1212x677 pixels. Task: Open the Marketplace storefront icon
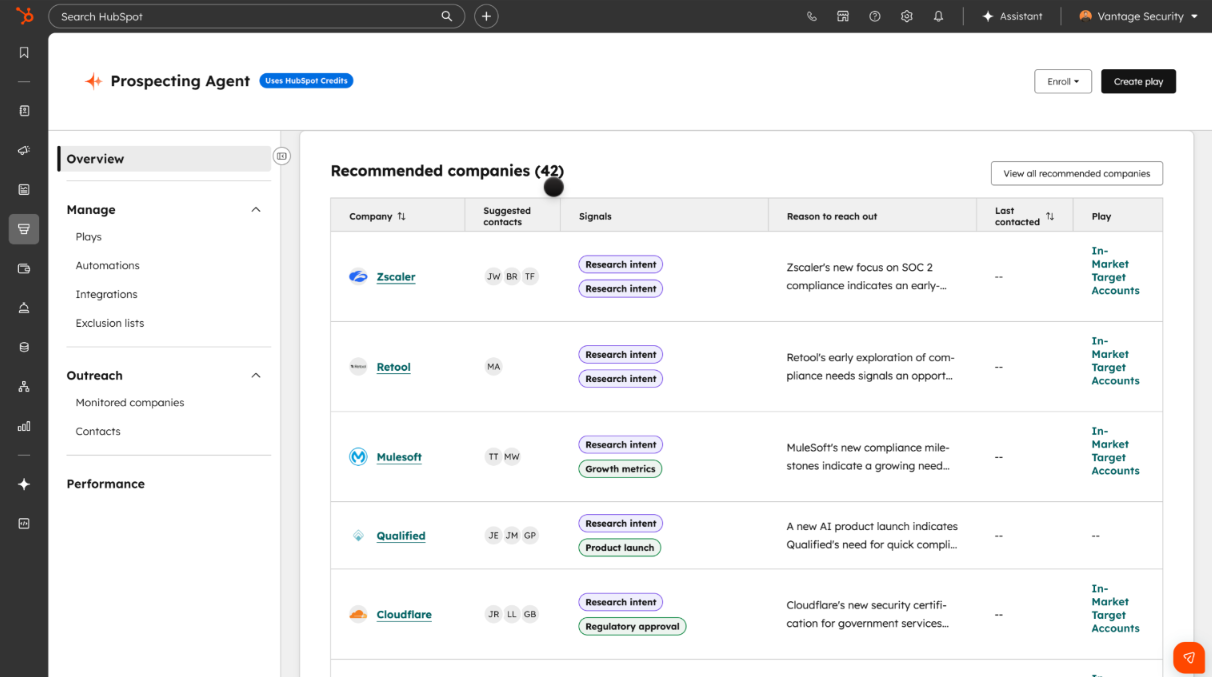coord(843,16)
